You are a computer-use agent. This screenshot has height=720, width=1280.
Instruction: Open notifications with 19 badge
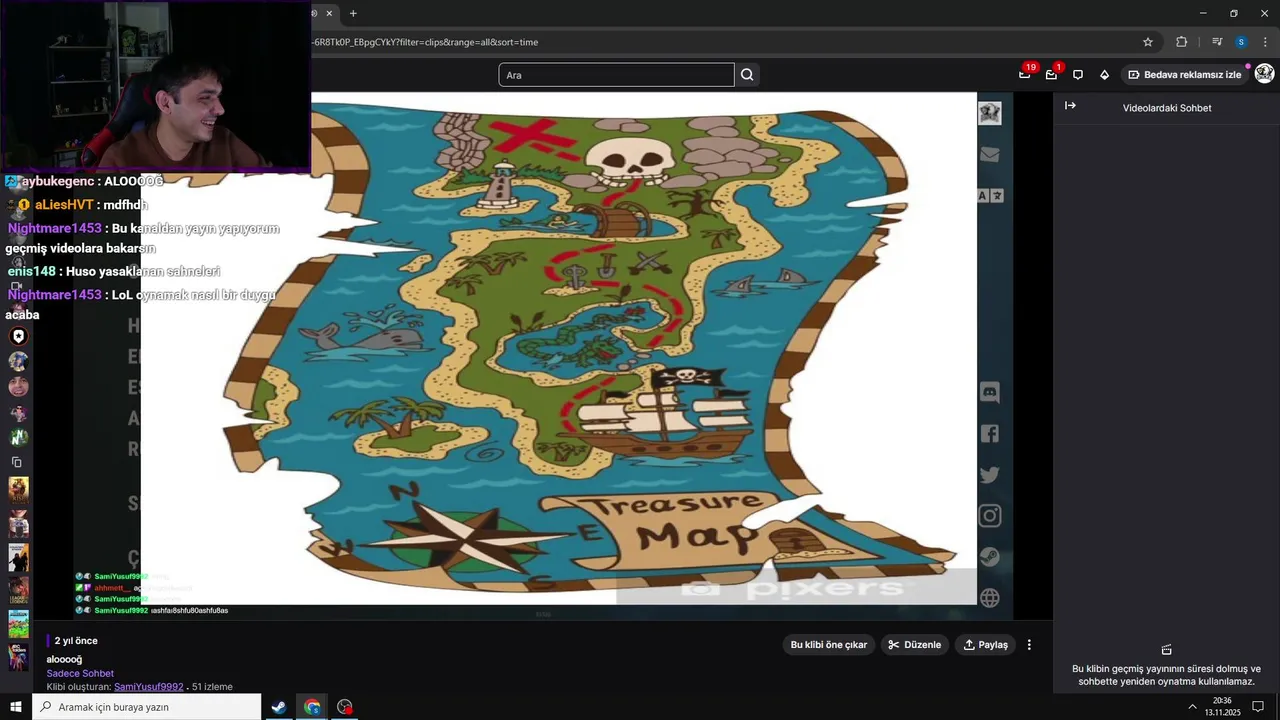(x=1025, y=74)
